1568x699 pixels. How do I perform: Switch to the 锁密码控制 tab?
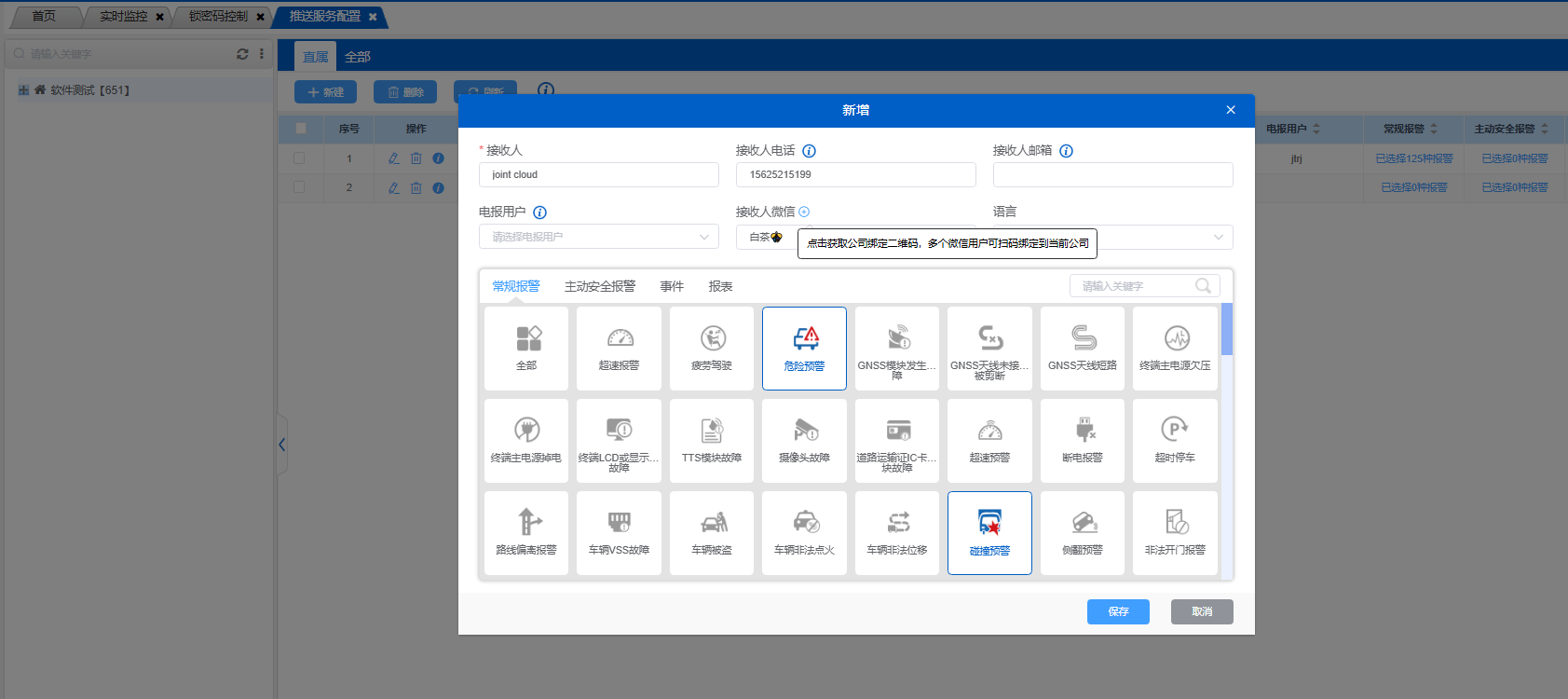coord(219,16)
